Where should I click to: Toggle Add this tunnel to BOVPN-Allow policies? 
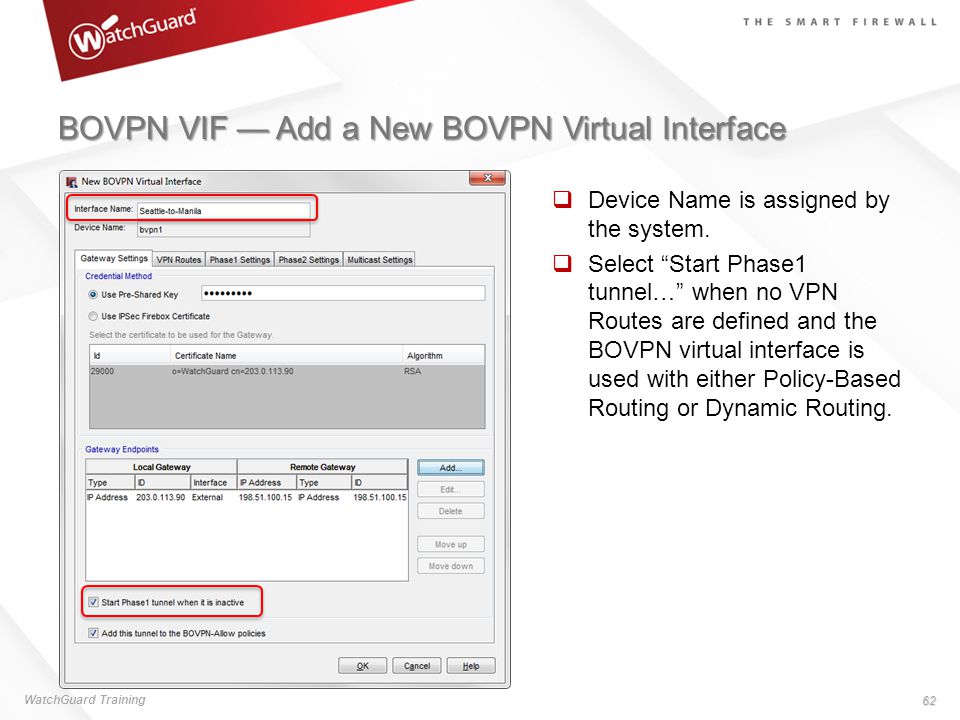pyautogui.click(x=93, y=633)
